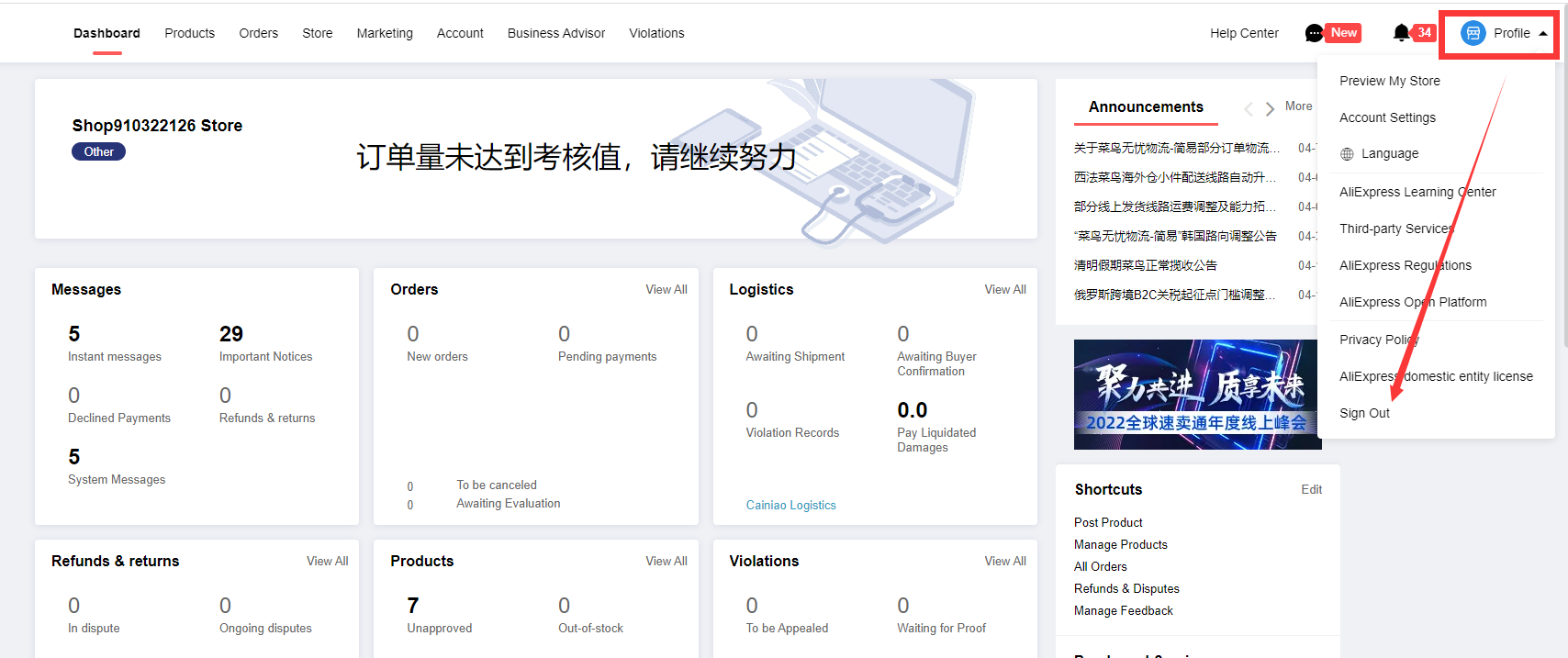Viewport: 1568px width, 658px height.
Task: Click the Profile store avatar icon
Action: pos(1473,33)
